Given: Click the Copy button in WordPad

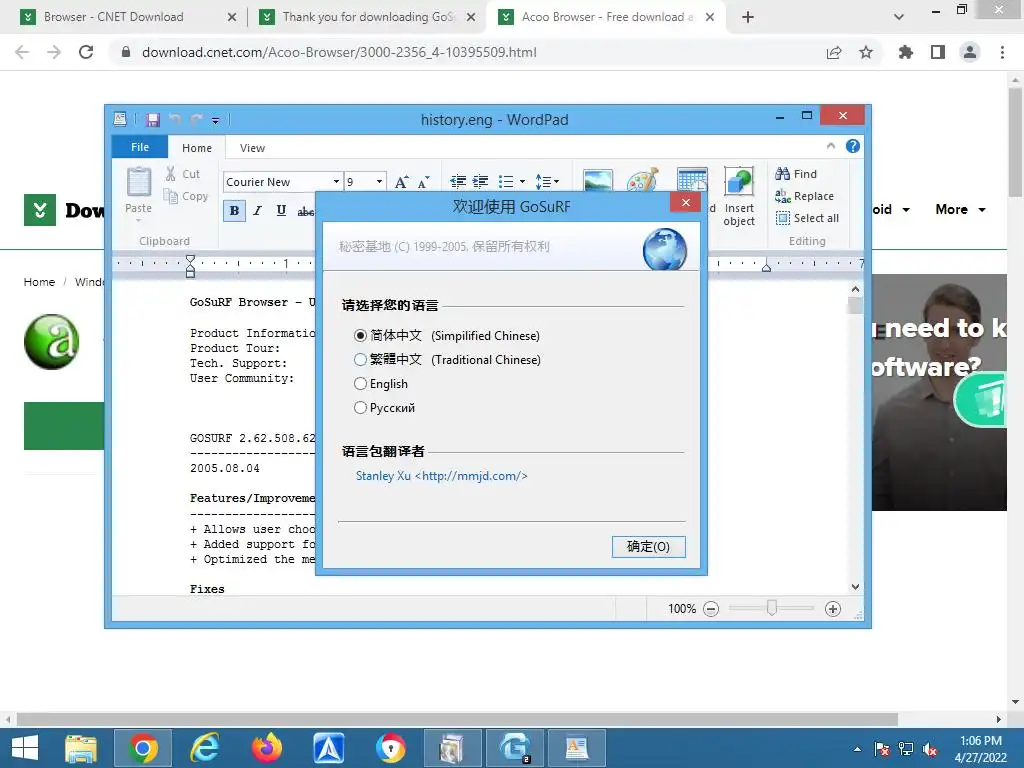Looking at the screenshot, I should 185,196.
